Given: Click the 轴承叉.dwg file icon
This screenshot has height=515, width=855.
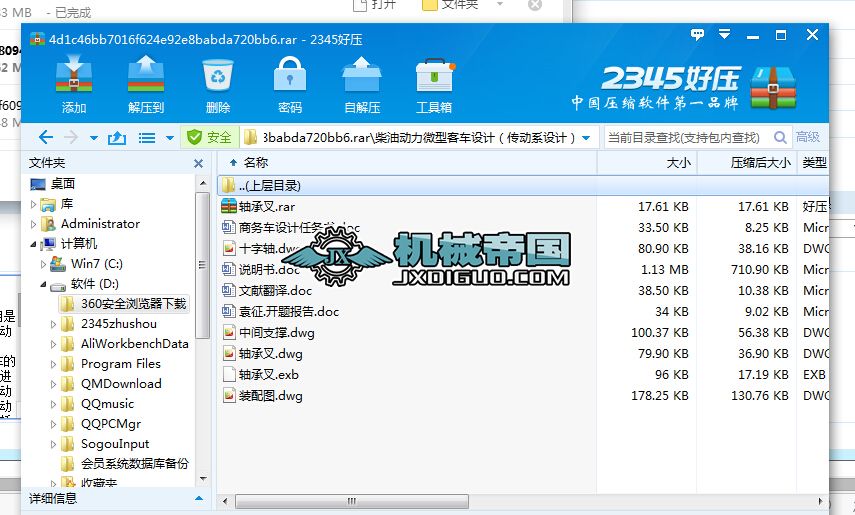Looking at the screenshot, I should pyautogui.click(x=228, y=354).
